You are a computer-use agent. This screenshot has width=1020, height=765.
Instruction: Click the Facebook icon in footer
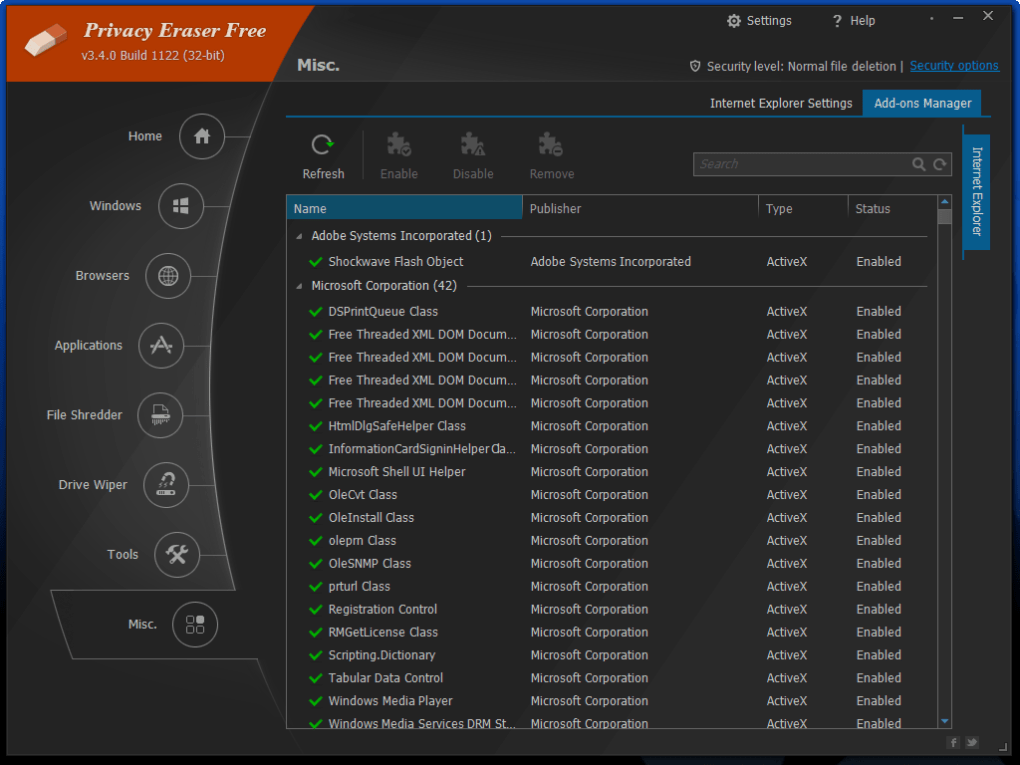pyautogui.click(x=953, y=743)
